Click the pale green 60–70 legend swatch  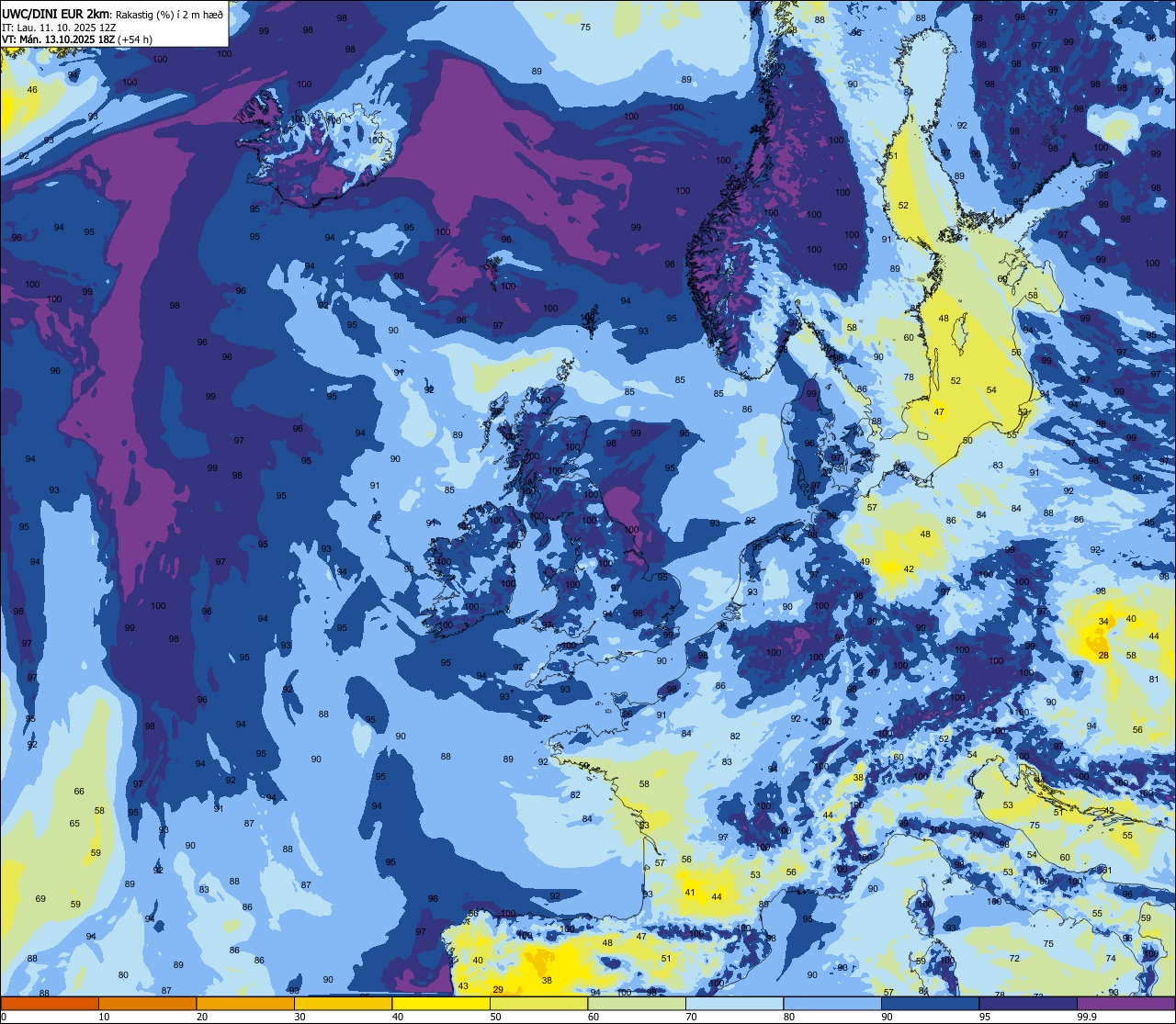click(x=637, y=1003)
